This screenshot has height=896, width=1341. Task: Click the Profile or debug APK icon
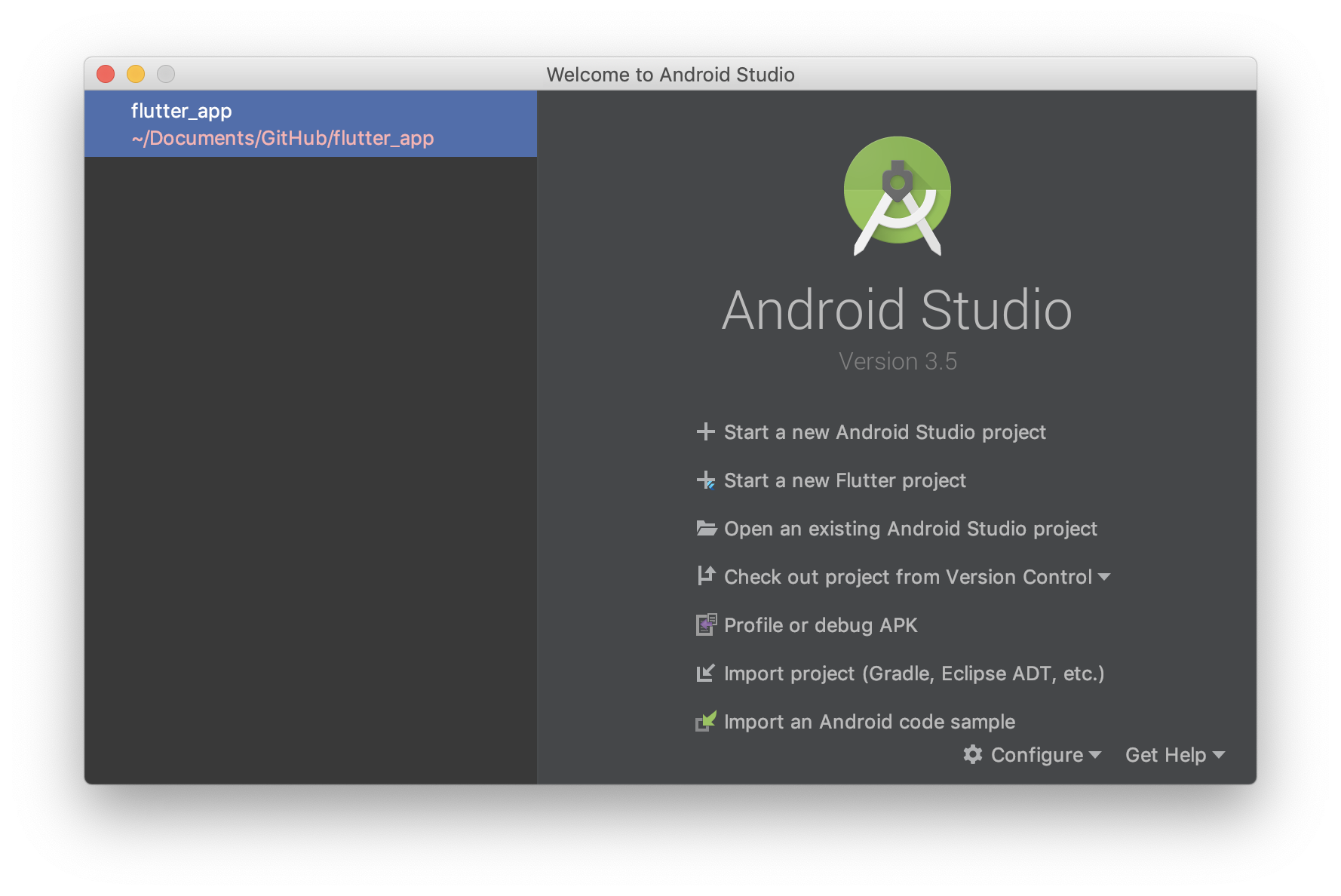tap(706, 624)
